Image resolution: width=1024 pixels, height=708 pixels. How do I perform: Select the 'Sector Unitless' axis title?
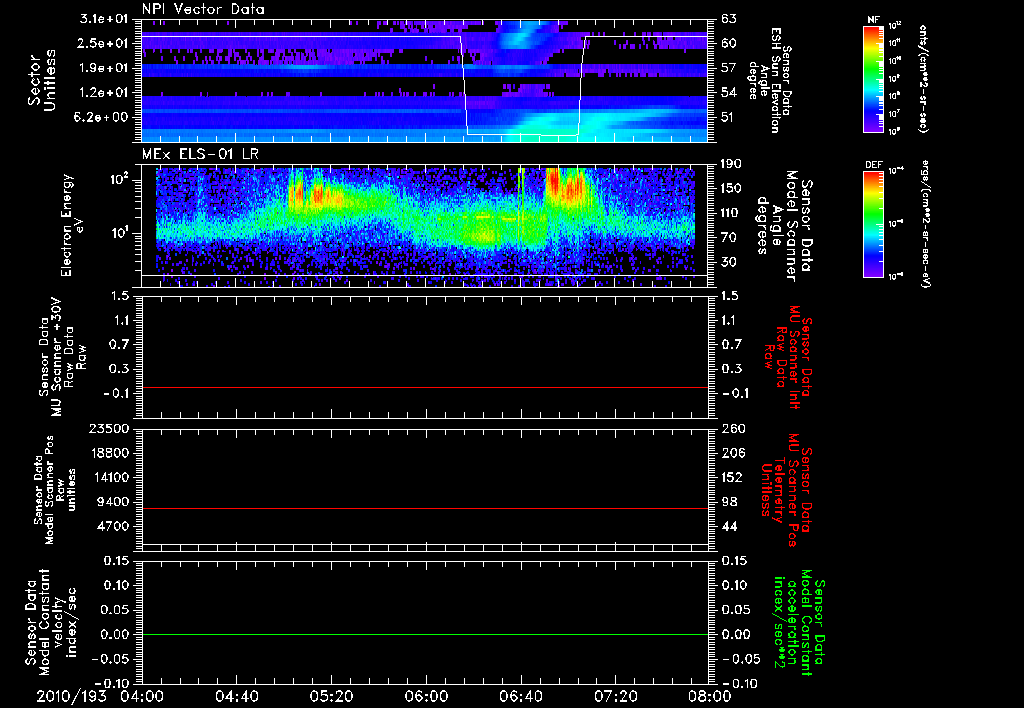[42, 80]
